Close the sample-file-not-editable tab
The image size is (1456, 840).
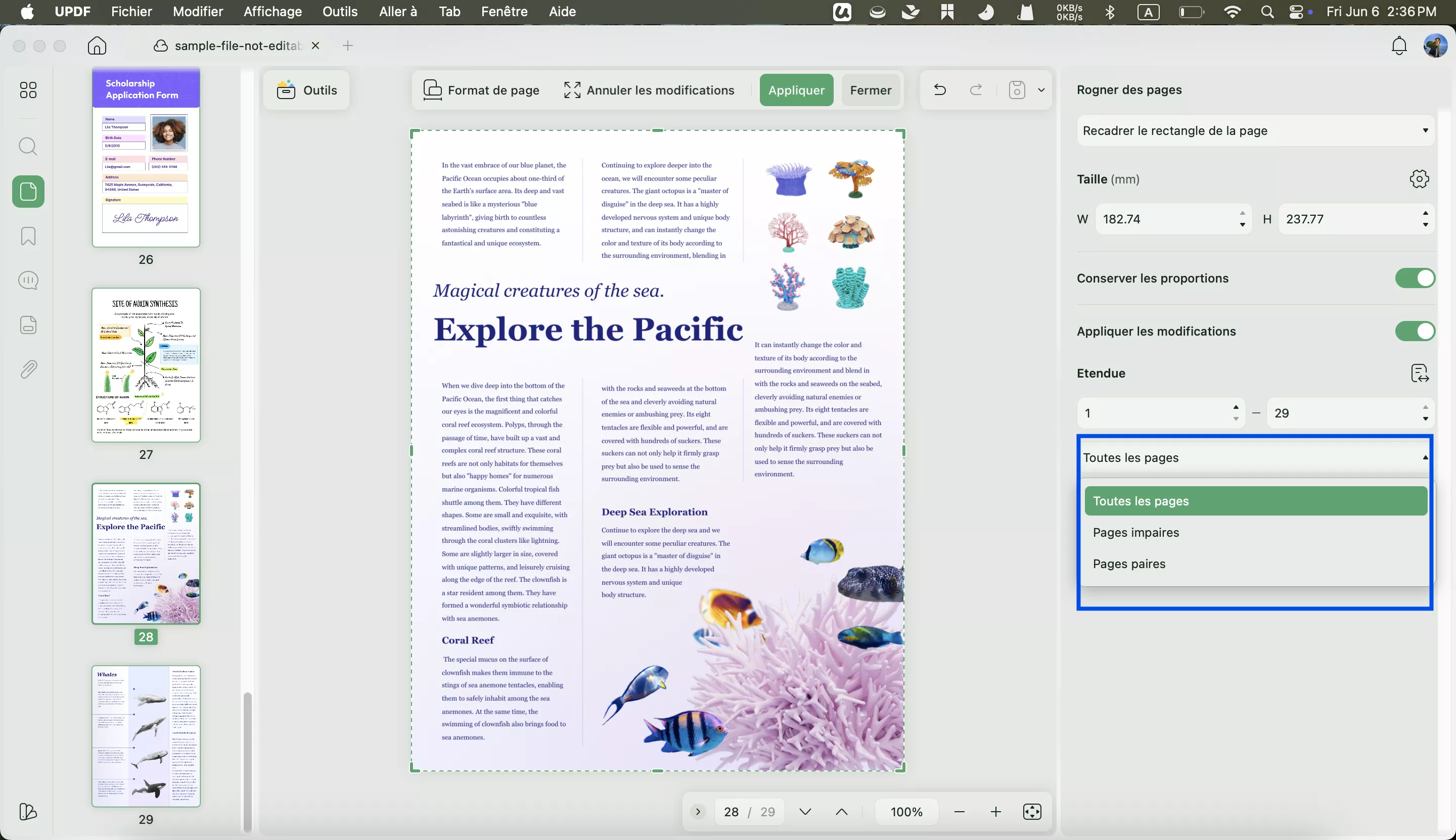[x=315, y=45]
